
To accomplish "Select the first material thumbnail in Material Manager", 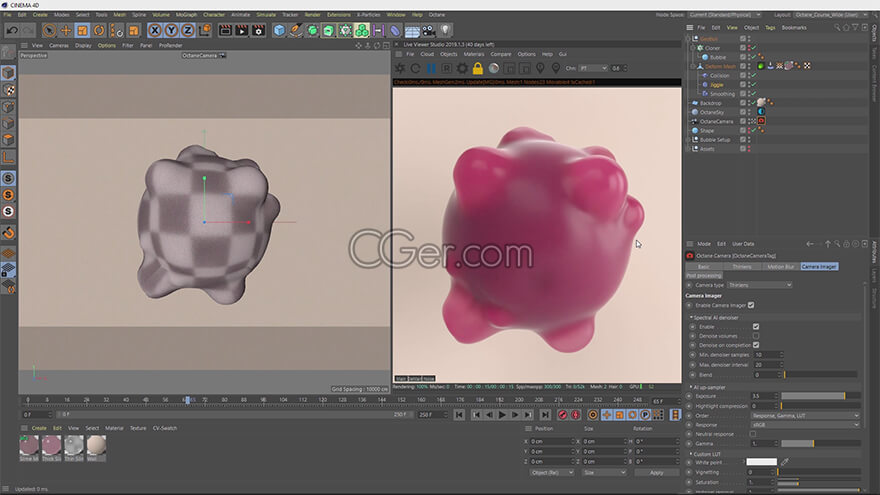I will tap(29, 446).
